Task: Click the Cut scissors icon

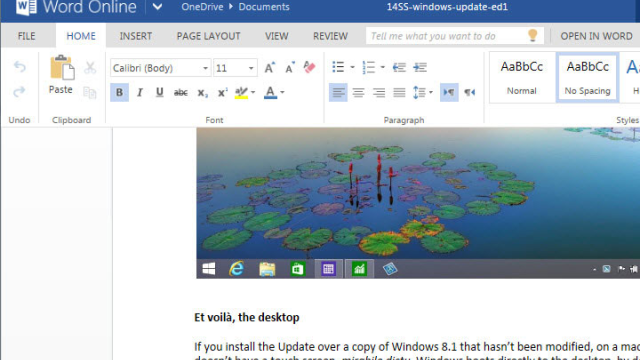Action: pos(90,68)
